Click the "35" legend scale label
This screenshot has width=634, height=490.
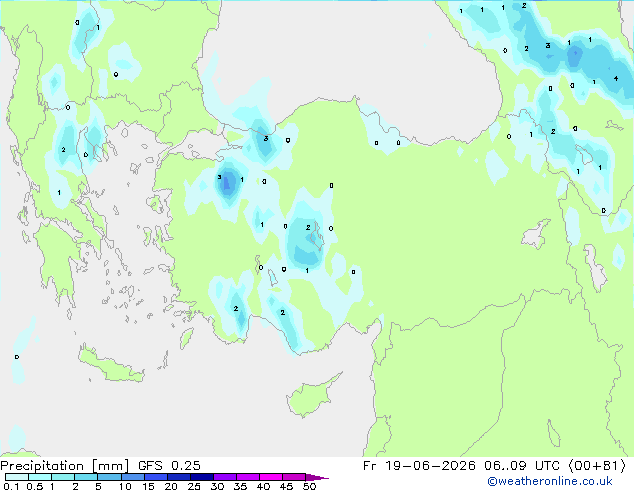(240, 486)
